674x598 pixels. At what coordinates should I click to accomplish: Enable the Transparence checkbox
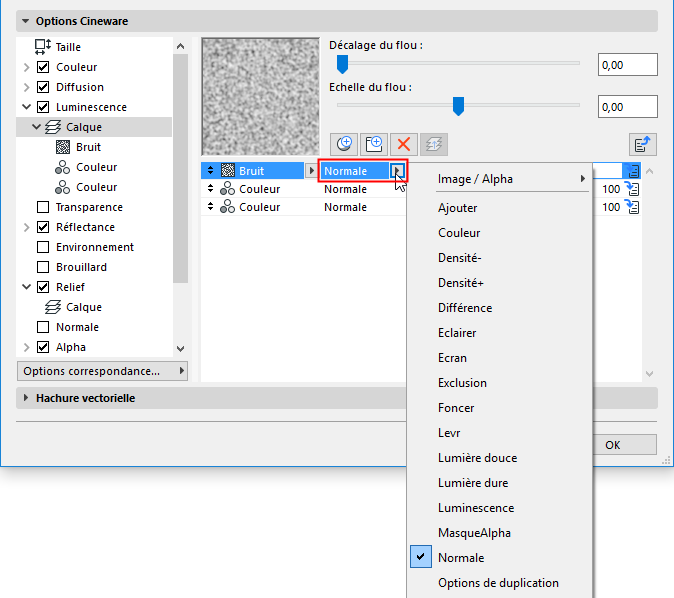[x=43, y=207]
